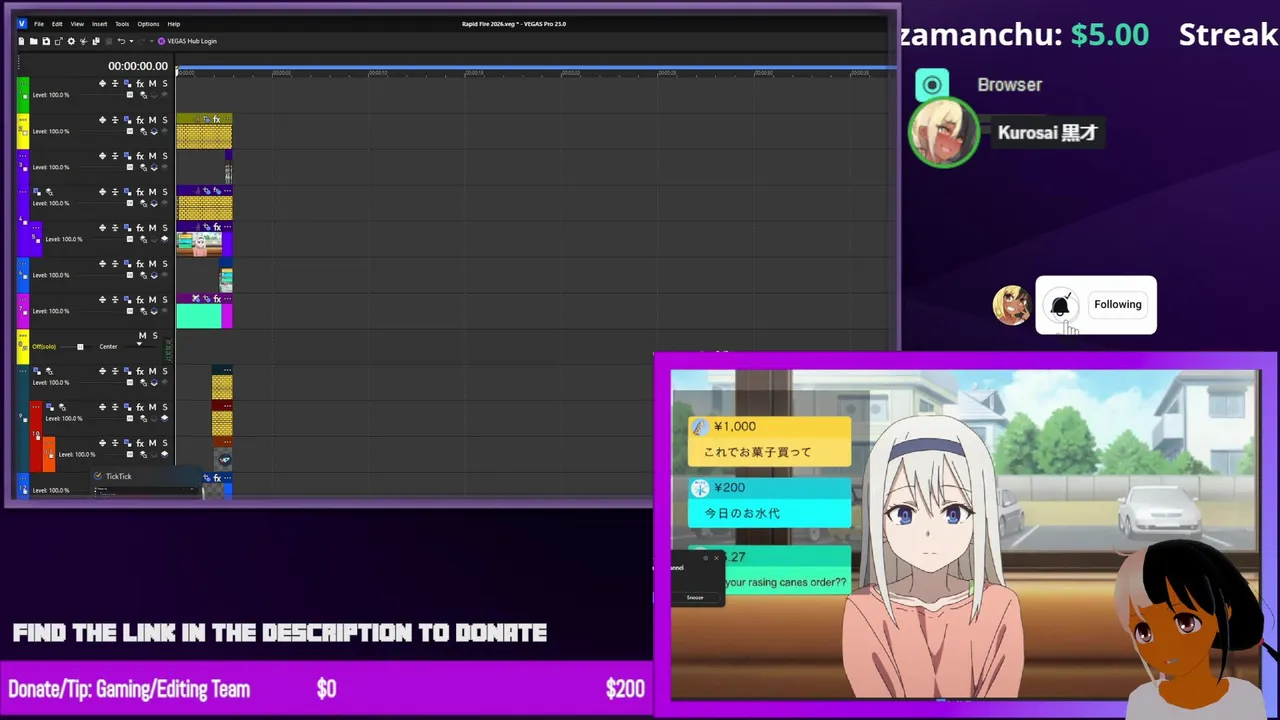
Task: Click the TickTick popup title
Action: [x=119, y=476]
